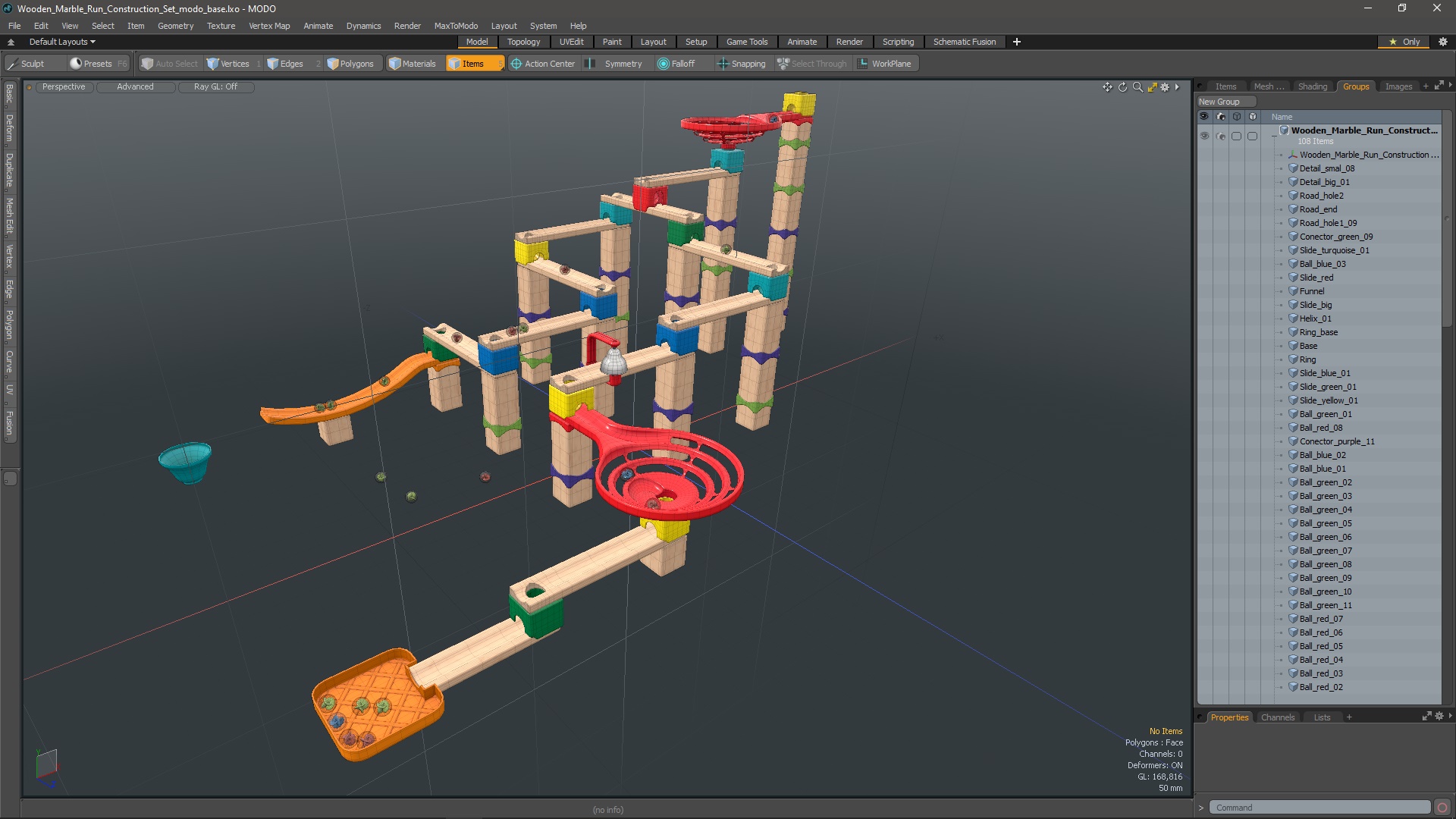Select the WorkPlane icon
This screenshot has height=819, width=1456.
click(x=862, y=63)
